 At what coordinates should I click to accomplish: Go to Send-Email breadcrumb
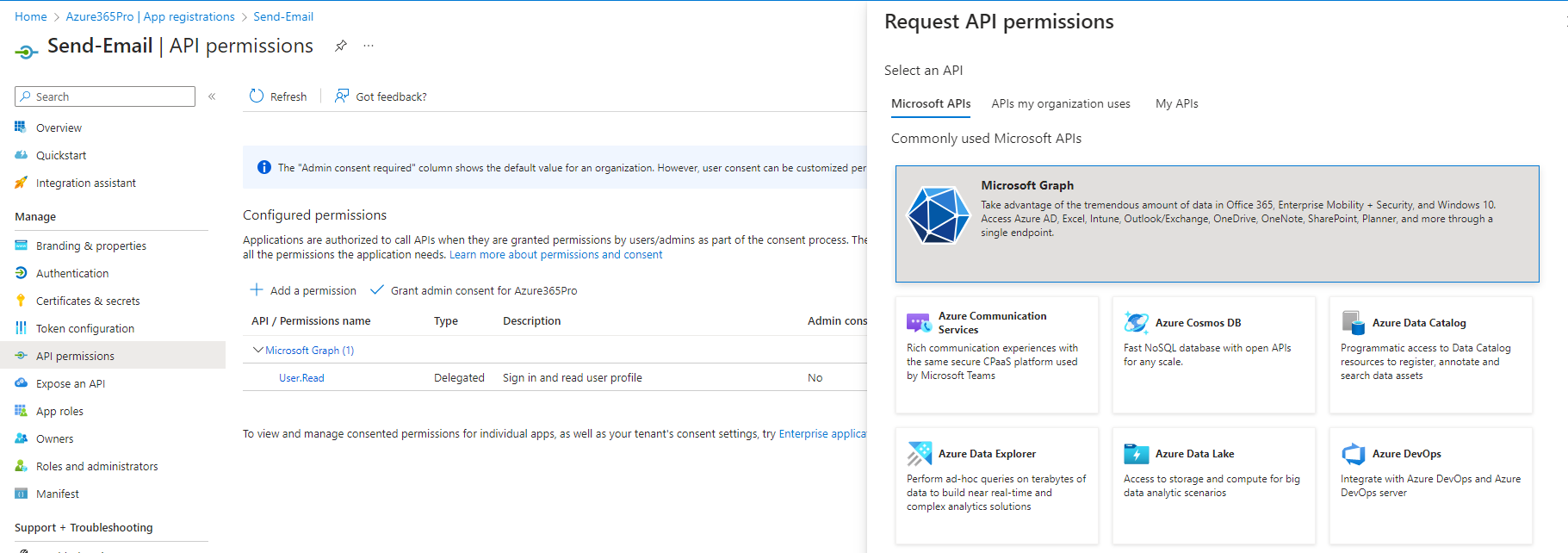pos(283,16)
